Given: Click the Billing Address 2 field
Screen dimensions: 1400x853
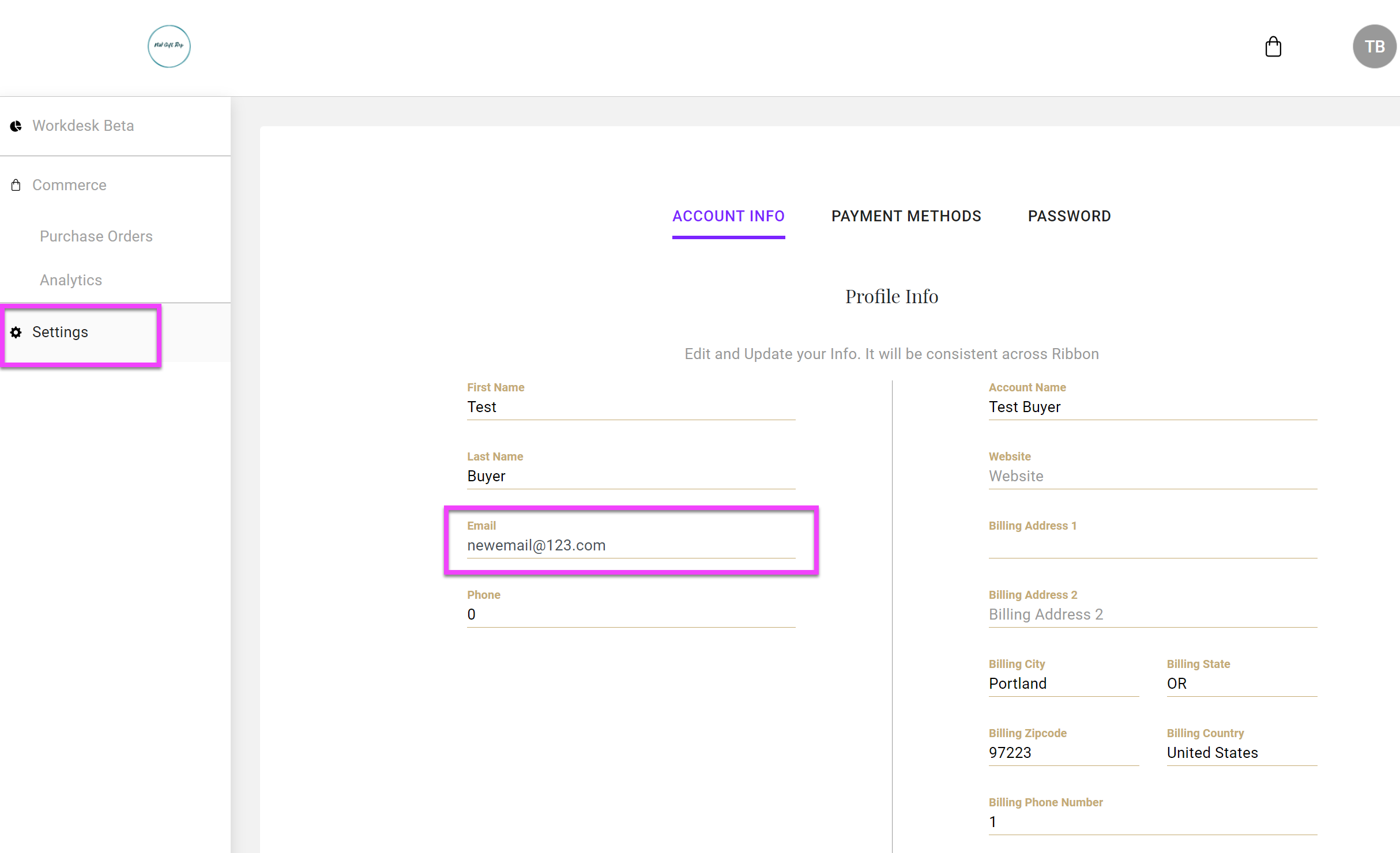Looking at the screenshot, I should [x=1152, y=614].
